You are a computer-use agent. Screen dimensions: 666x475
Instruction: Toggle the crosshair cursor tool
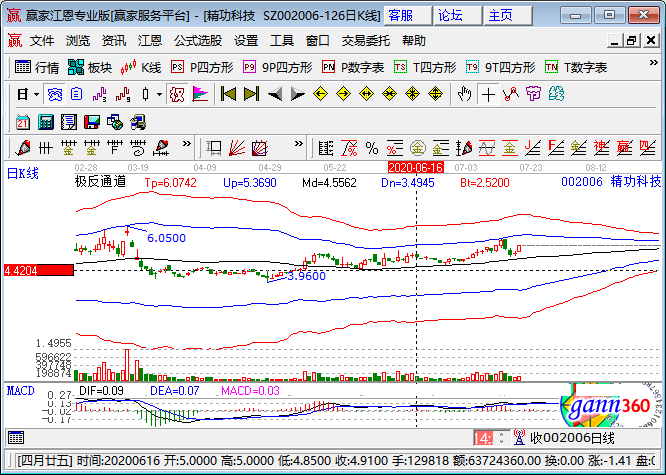(488, 94)
